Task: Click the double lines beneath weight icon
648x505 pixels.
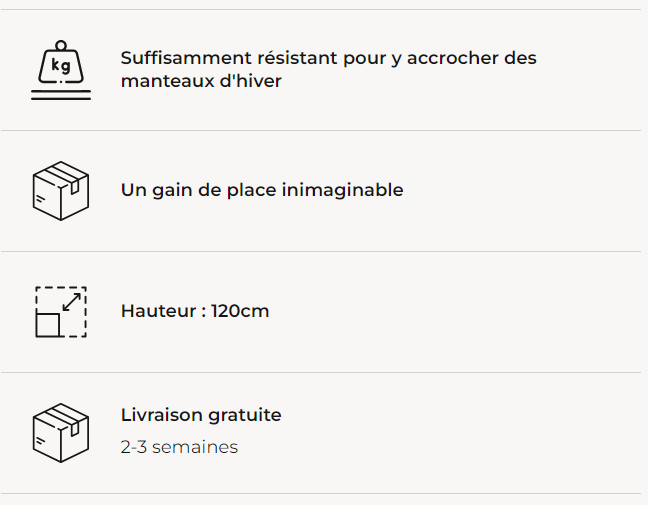Action: click(x=61, y=95)
